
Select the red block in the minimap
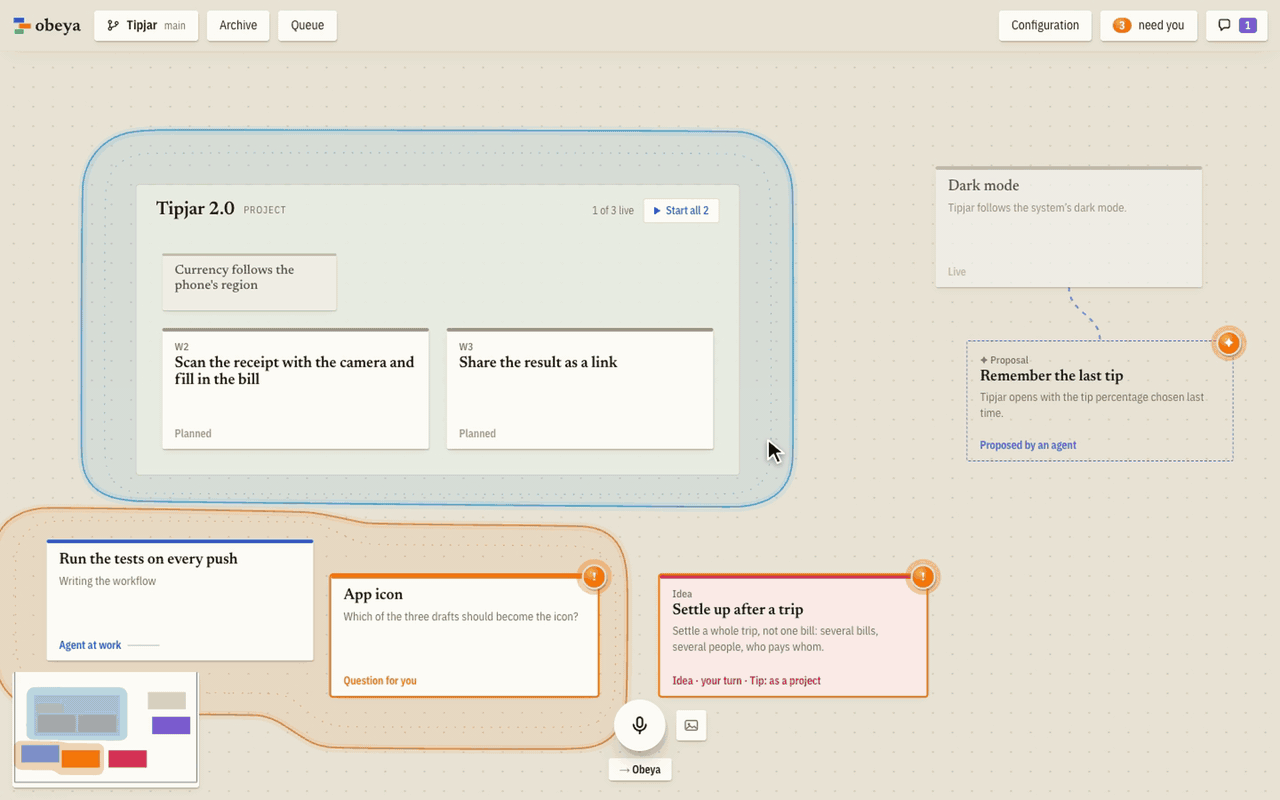[x=128, y=759]
